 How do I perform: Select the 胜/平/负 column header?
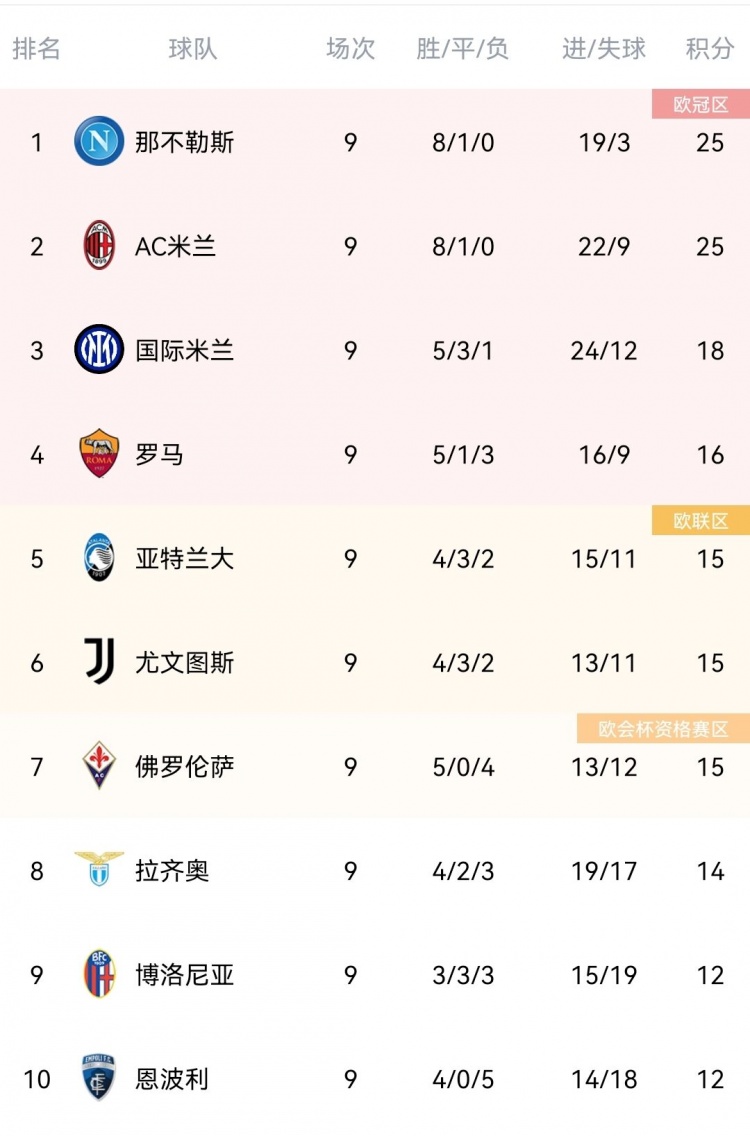click(x=463, y=49)
